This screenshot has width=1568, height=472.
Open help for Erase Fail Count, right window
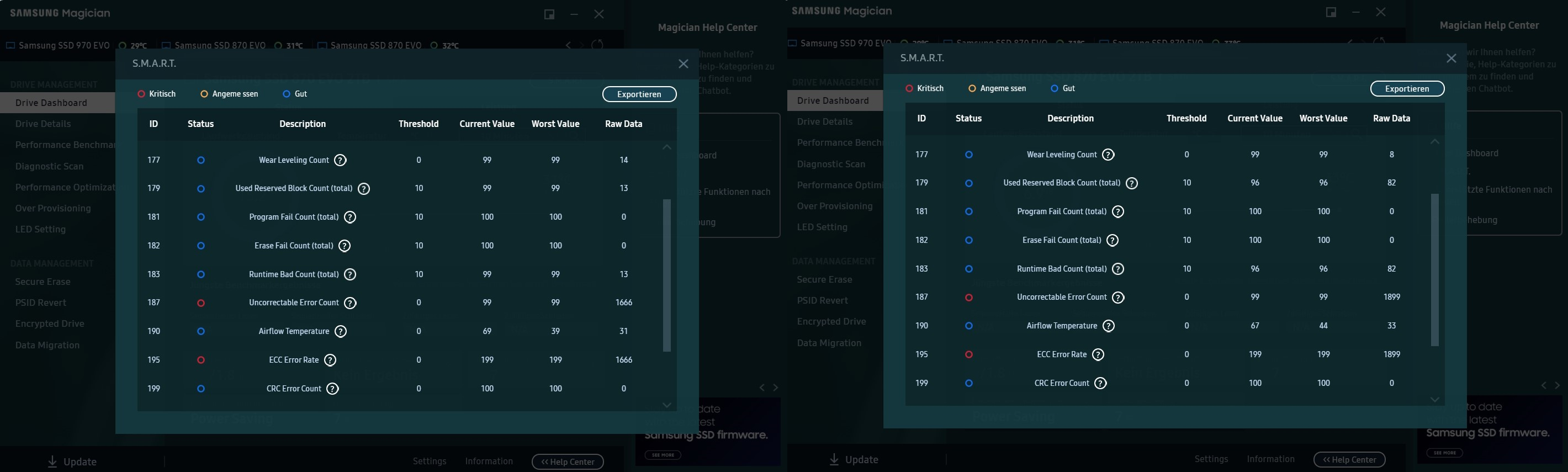[x=1113, y=240]
